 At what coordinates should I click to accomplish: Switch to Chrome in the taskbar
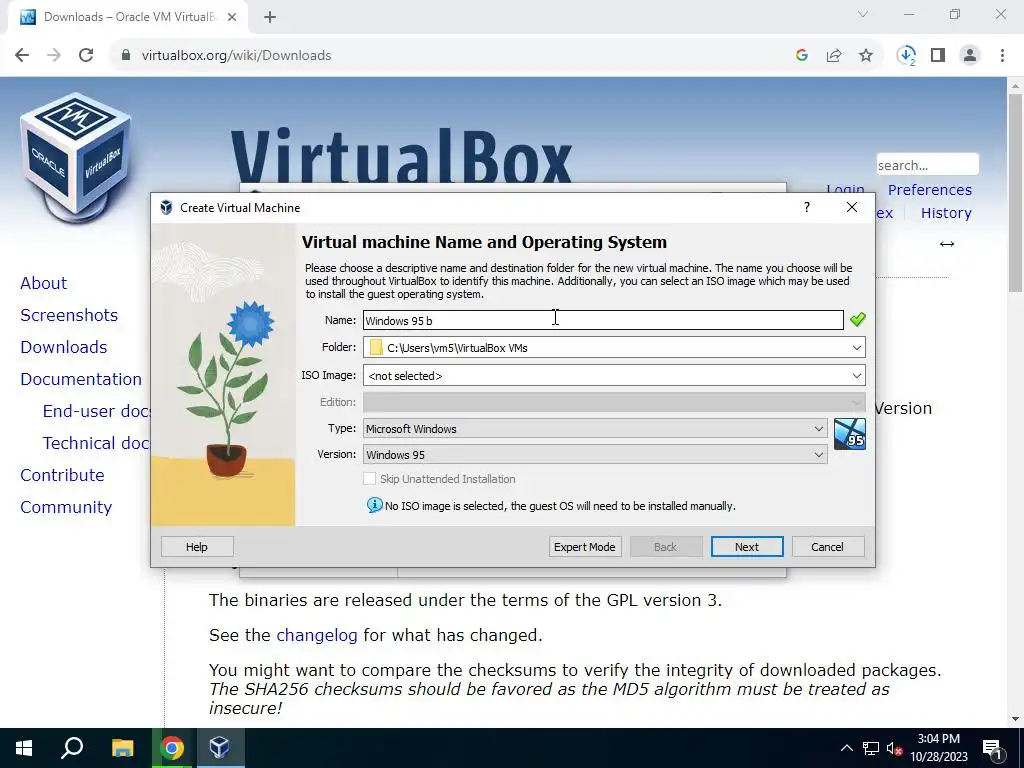point(172,748)
